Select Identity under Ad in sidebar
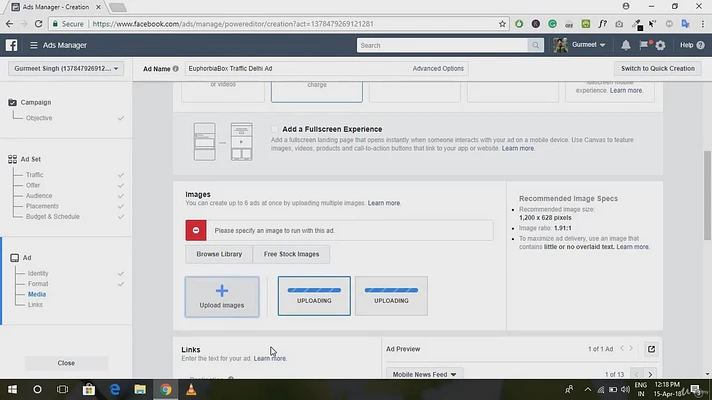Viewport: 712px width, 400px height. coord(38,273)
